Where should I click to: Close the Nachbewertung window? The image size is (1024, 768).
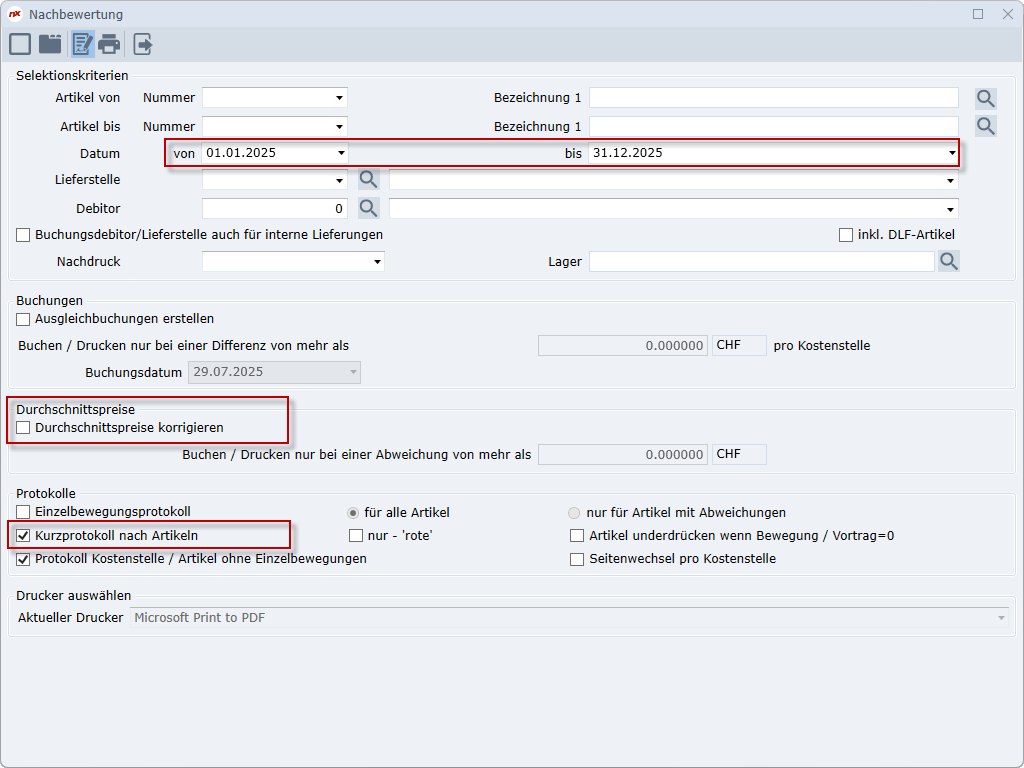(1008, 14)
